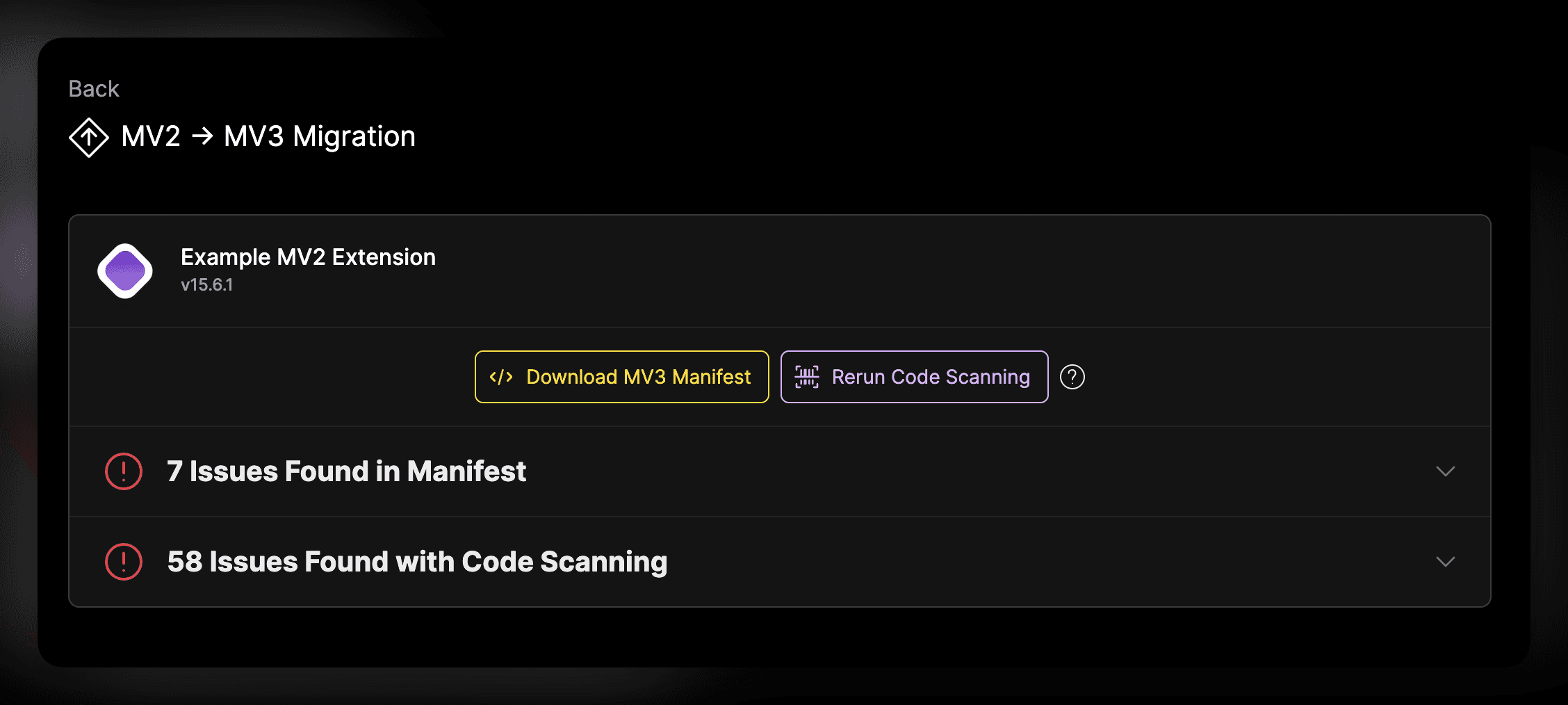Click the Example MV2 Extension name

point(308,257)
